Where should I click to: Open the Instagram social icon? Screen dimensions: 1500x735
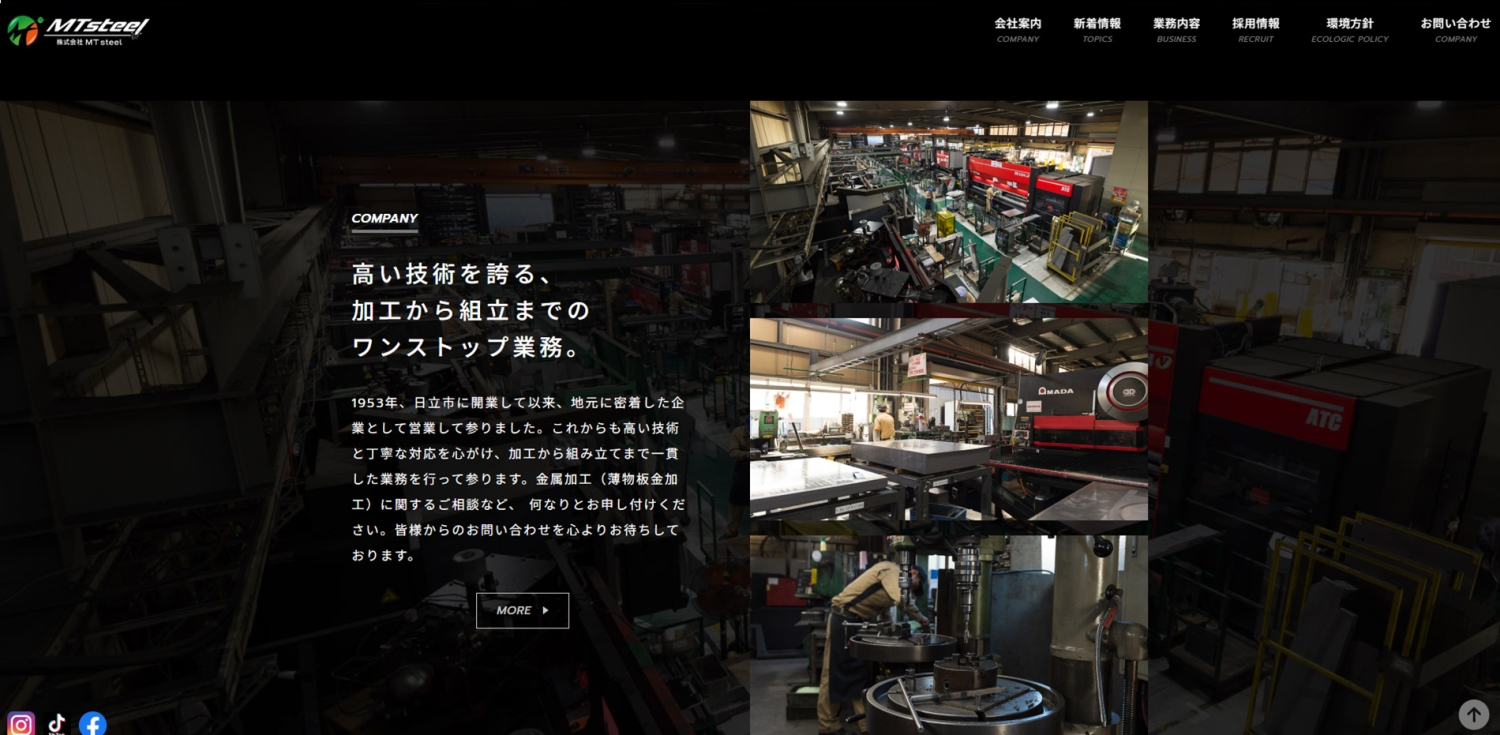click(21, 723)
